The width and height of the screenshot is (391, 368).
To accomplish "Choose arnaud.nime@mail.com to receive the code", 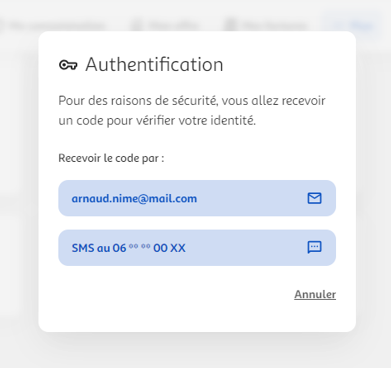I will click(x=197, y=198).
